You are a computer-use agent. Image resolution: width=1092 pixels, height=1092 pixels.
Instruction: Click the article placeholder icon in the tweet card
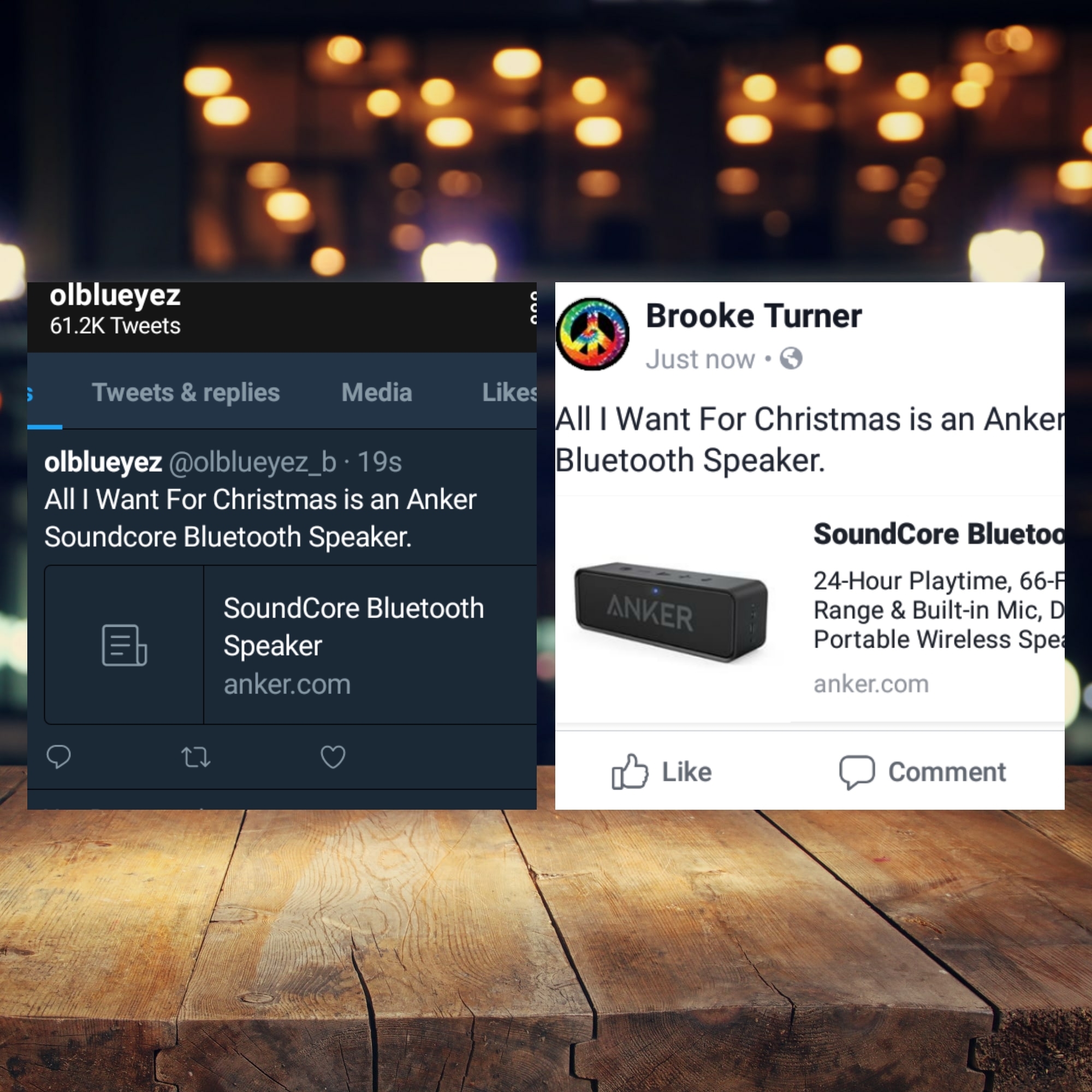tap(124, 645)
